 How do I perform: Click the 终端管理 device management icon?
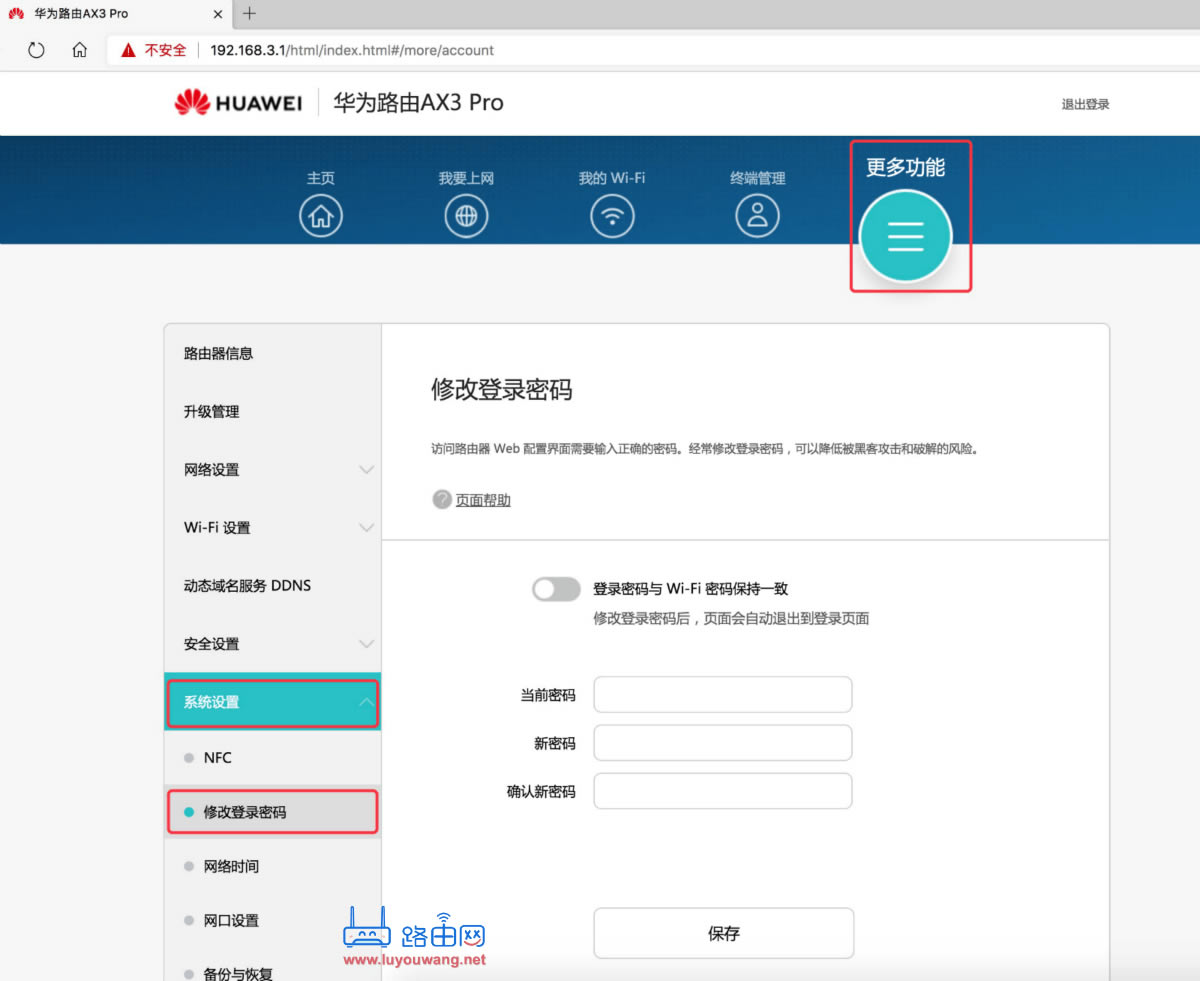[757, 214]
